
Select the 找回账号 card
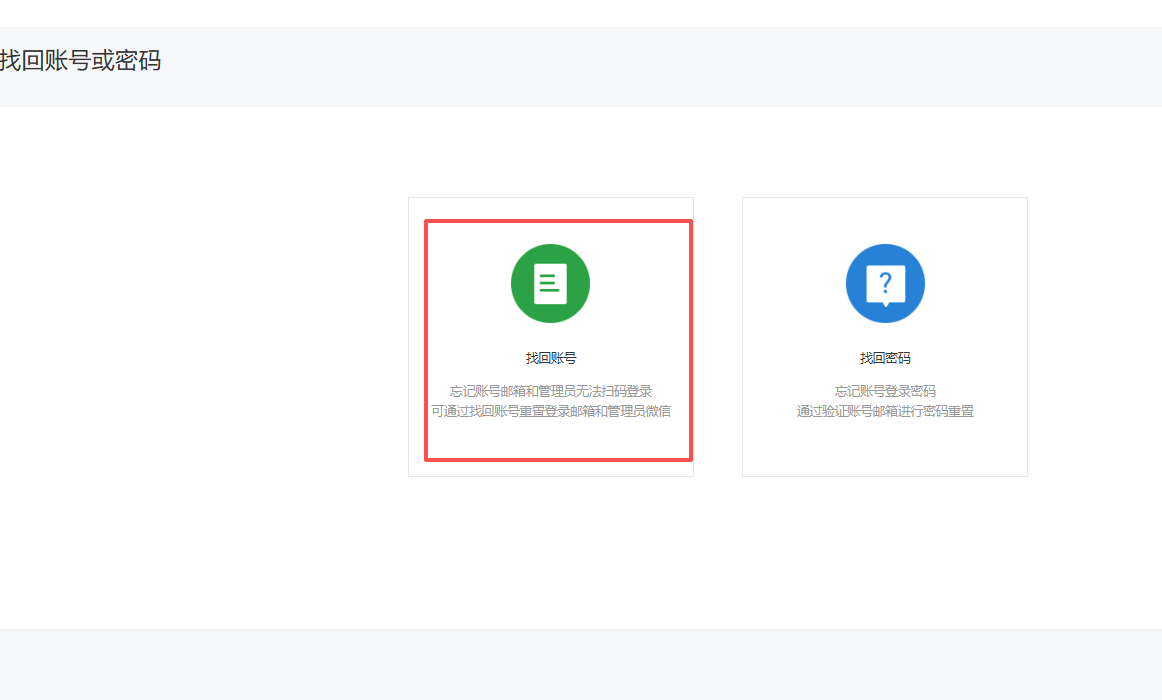pos(550,337)
